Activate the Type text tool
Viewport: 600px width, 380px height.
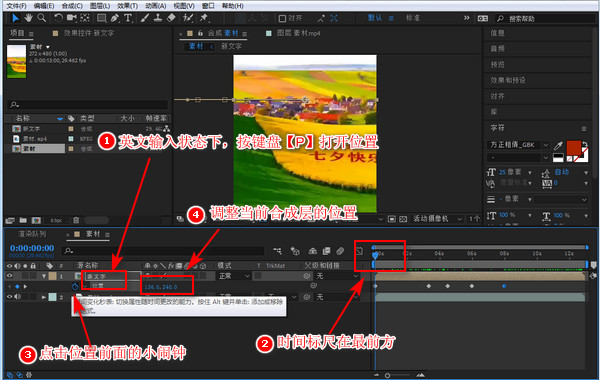128,18
